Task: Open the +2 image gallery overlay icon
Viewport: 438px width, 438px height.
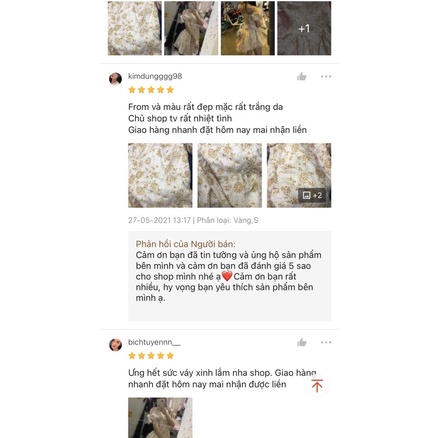Action: click(312, 195)
